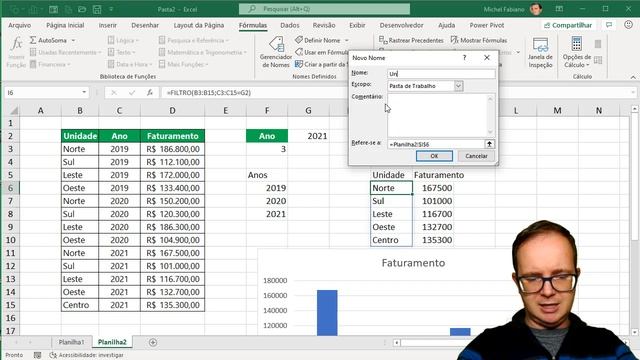This screenshot has height=360, width=640.
Task: Select cell containing Centro in column B
Action: click(80, 305)
